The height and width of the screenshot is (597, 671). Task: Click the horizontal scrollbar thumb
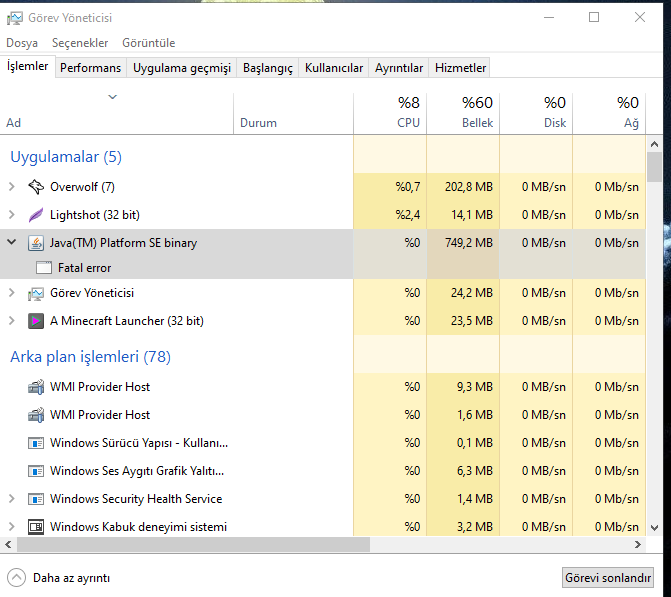[x=190, y=545]
